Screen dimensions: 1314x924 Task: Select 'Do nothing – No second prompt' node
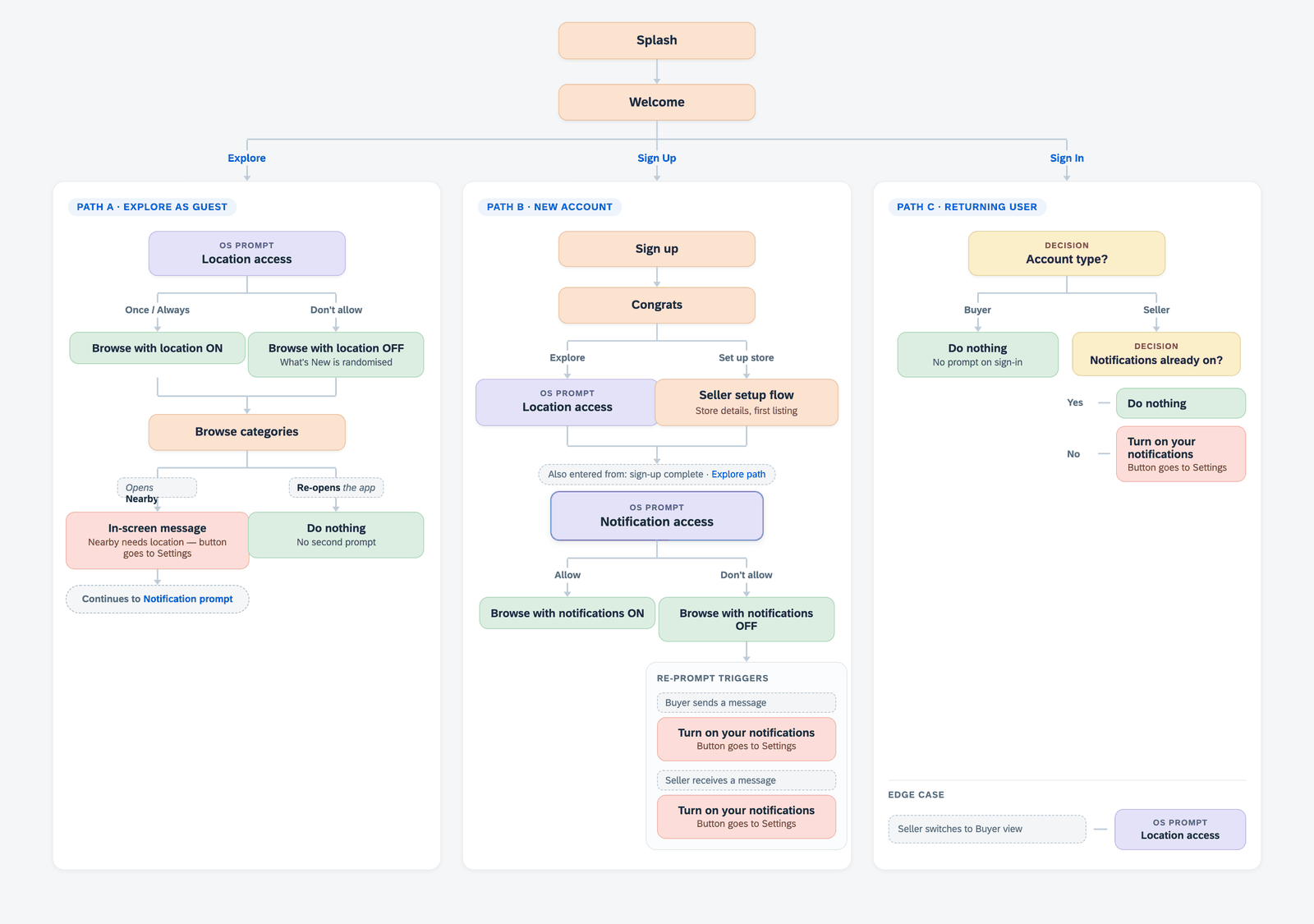coord(336,535)
